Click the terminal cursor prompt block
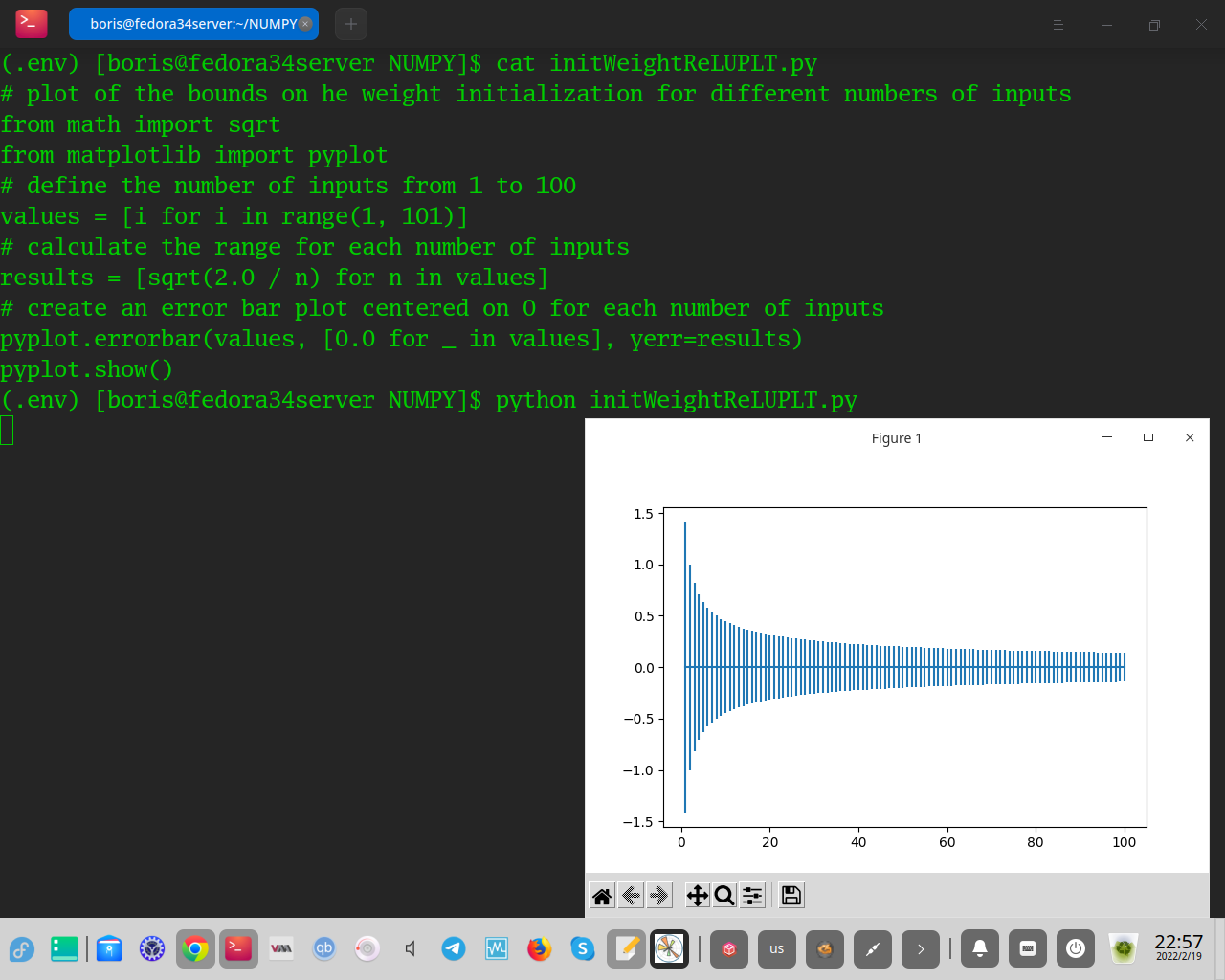 pos(7,431)
